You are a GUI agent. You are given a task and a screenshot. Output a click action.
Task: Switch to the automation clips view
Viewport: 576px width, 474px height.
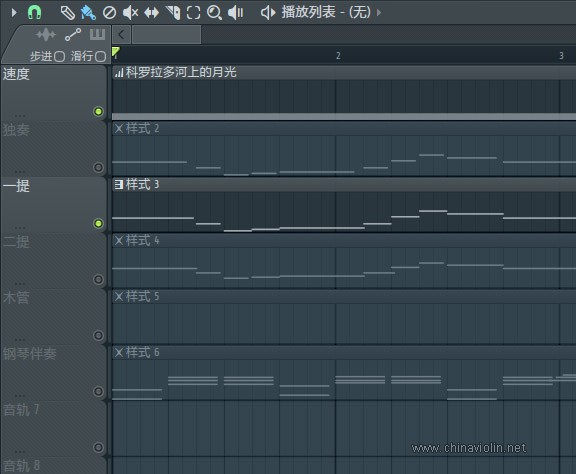(x=73, y=35)
